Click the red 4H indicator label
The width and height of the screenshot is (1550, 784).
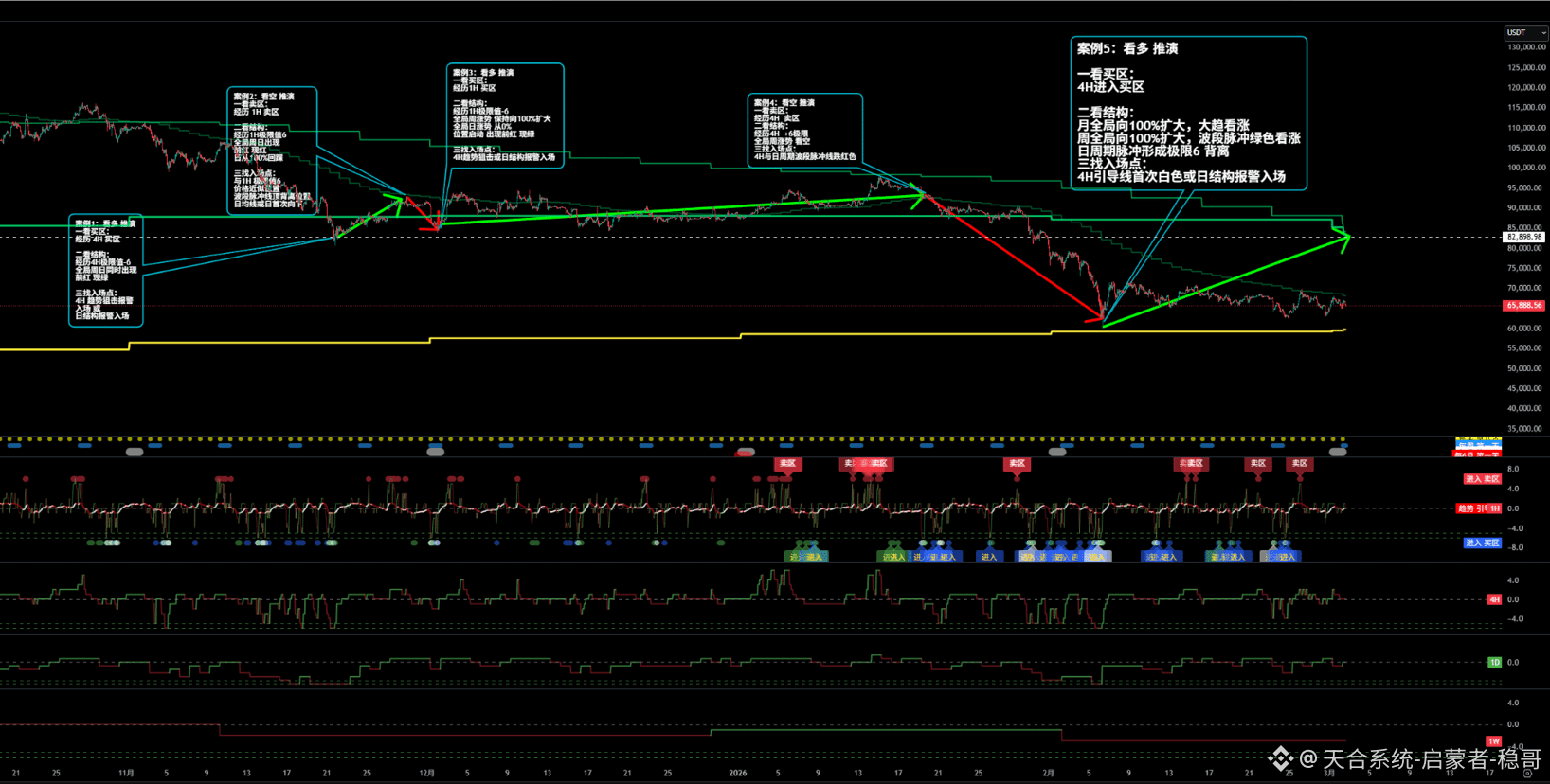tap(1494, 599)
